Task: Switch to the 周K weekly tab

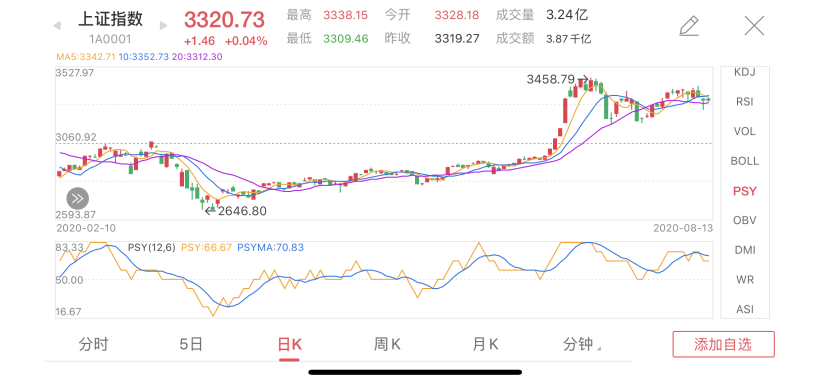Action: click(387, 344)
